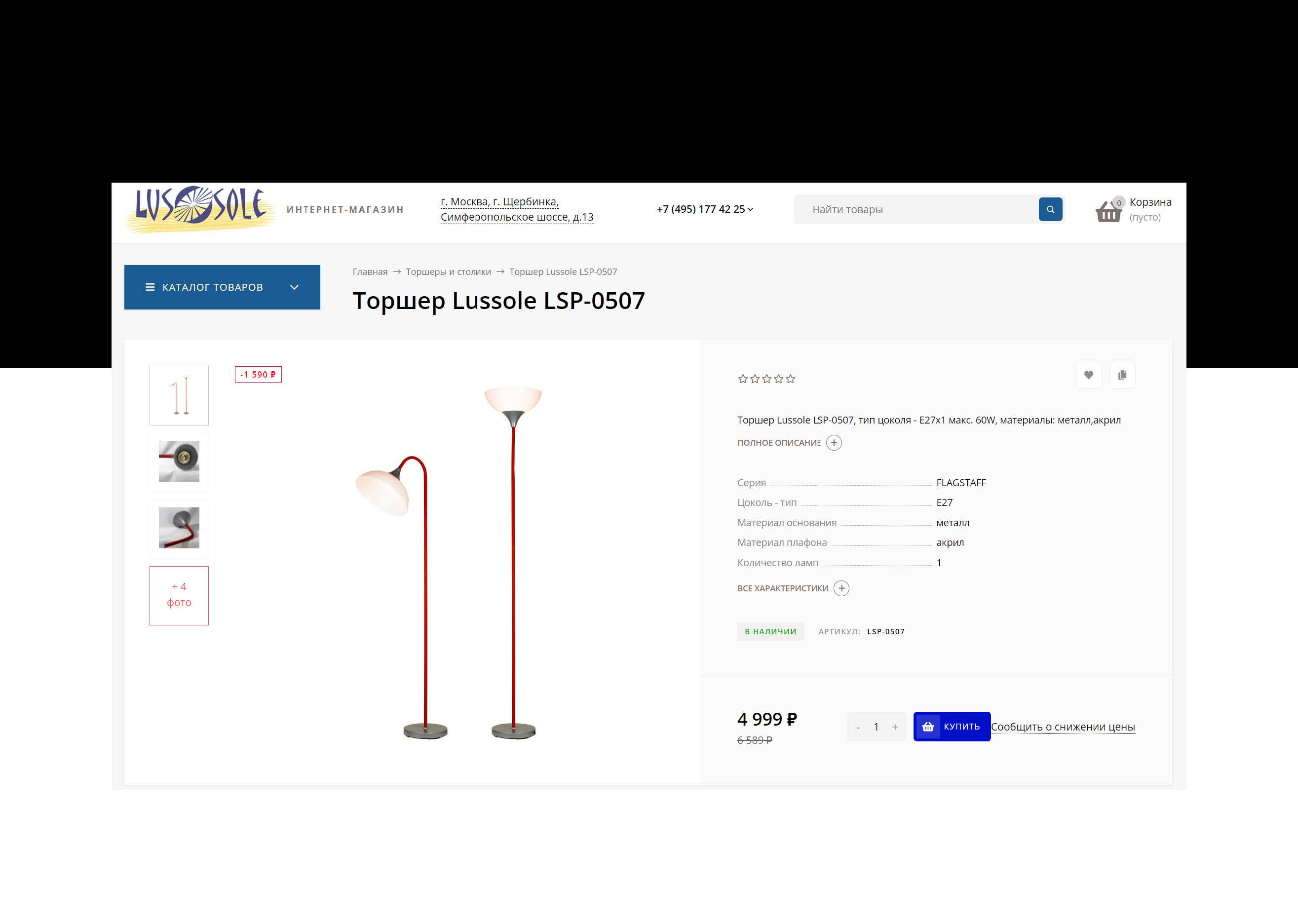Click the Lussole logo
This screenshot has width=1298, height=924.
(201, 208)
